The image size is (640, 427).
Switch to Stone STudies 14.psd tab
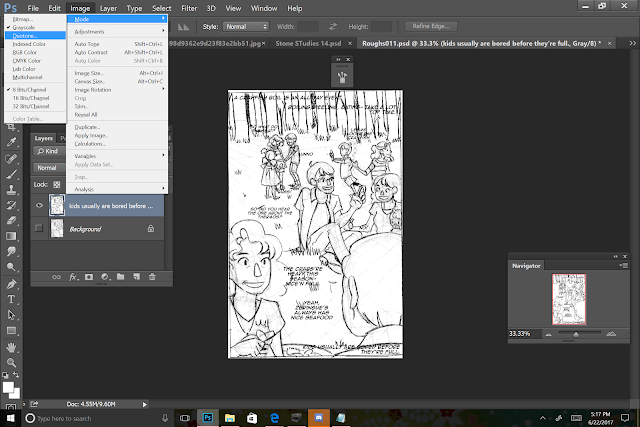pos(309,43)
